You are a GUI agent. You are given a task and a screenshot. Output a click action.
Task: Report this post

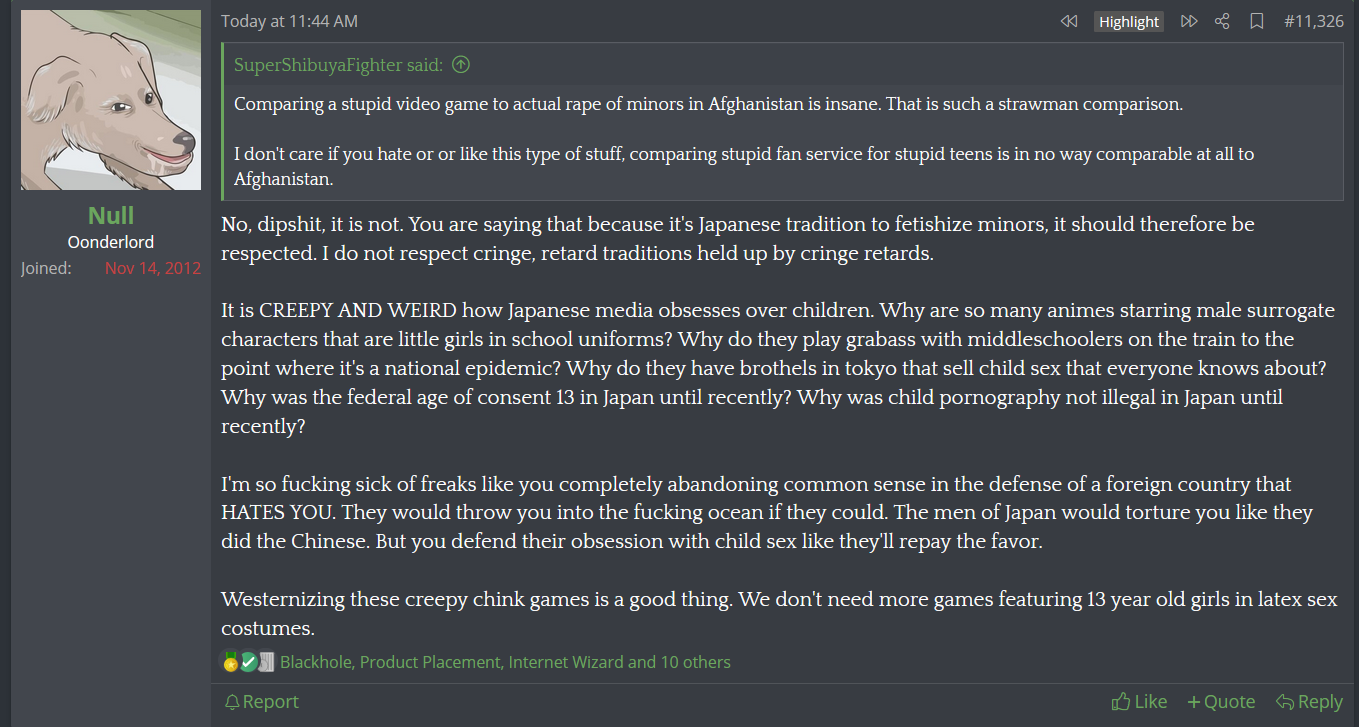[261, 702]
